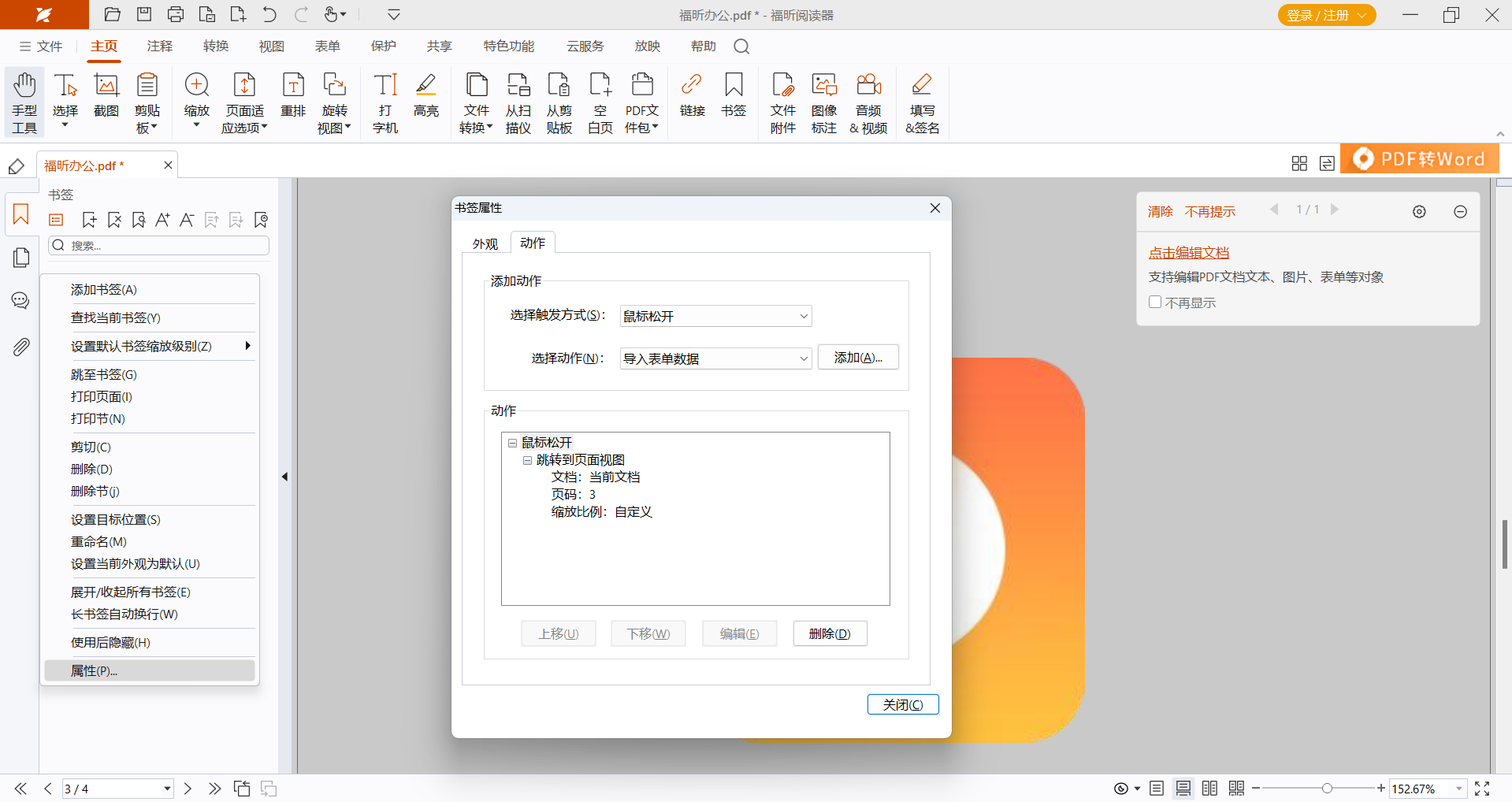Click the 删除(D) button in dialog

[830, 633]
